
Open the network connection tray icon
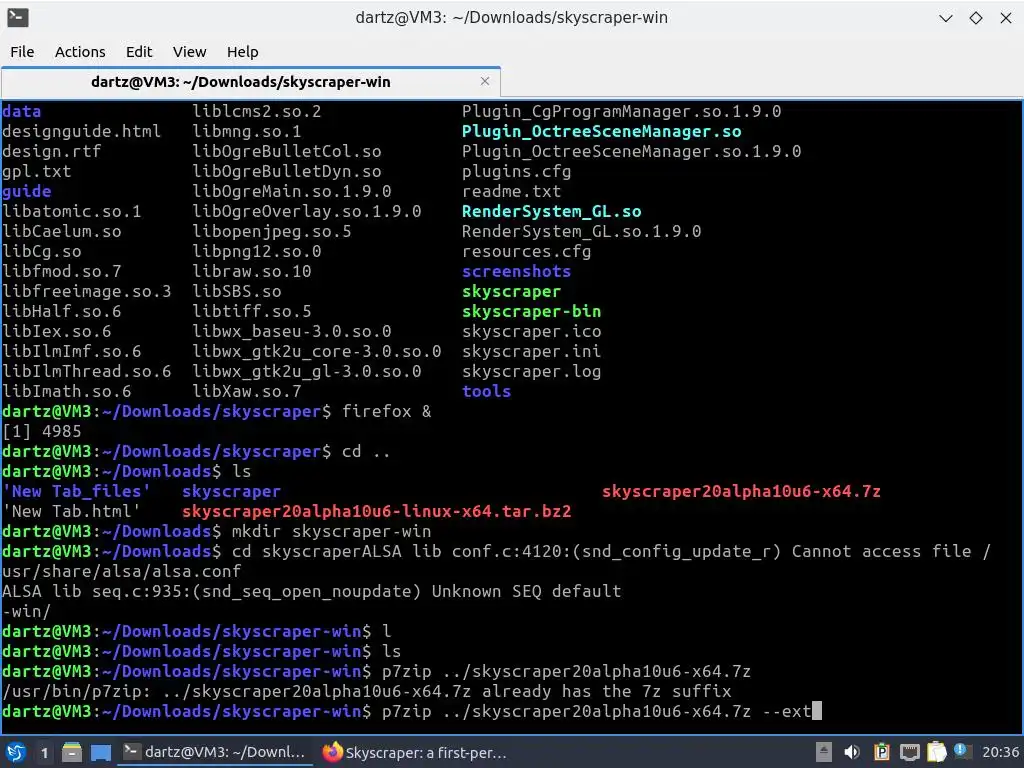(909, 752)
